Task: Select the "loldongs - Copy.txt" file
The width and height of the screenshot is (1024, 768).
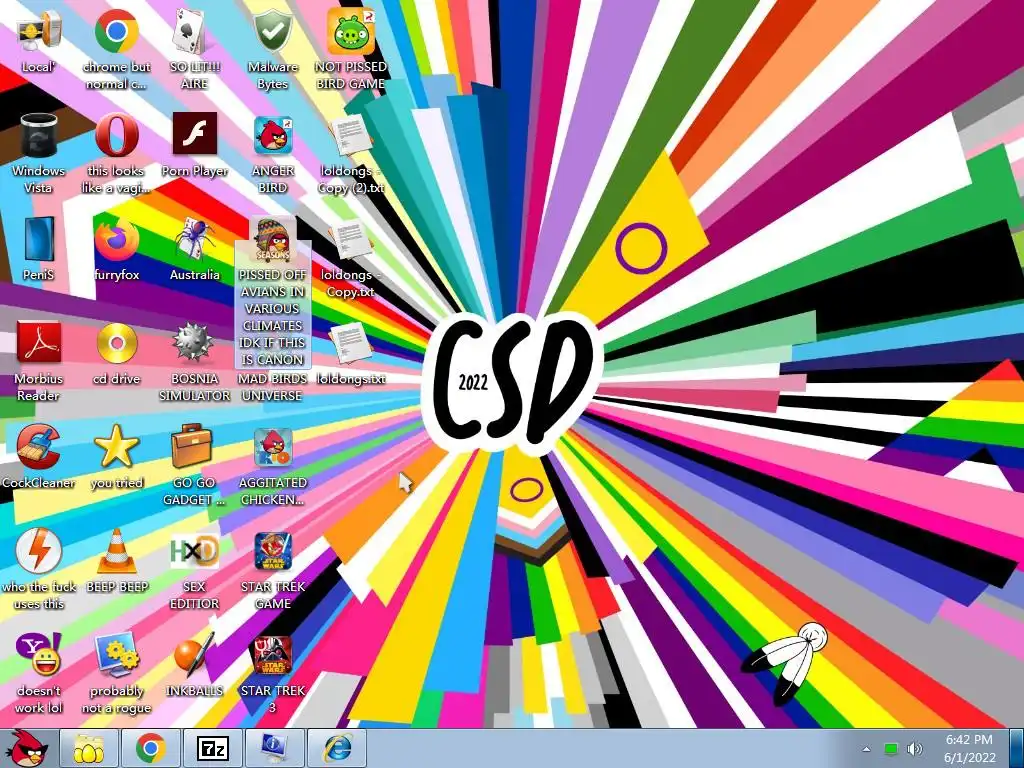Action: (351, 240)
